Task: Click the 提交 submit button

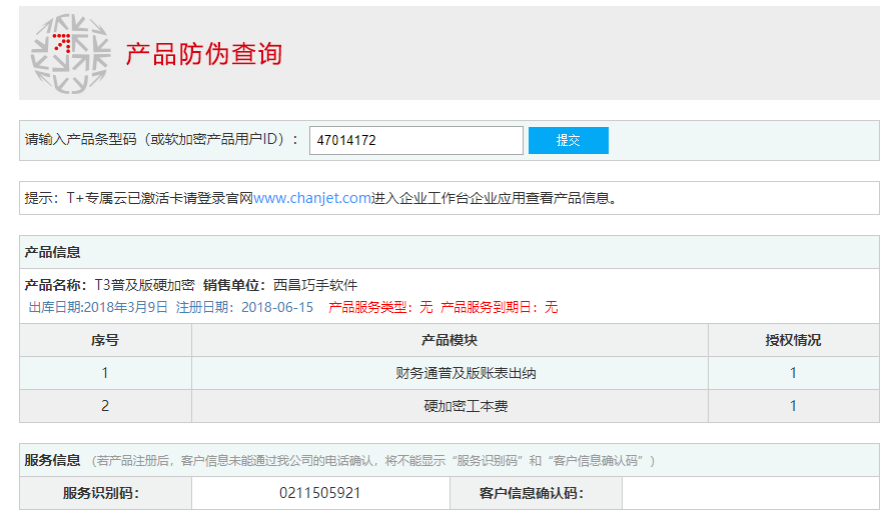Action: pos(568,140)
